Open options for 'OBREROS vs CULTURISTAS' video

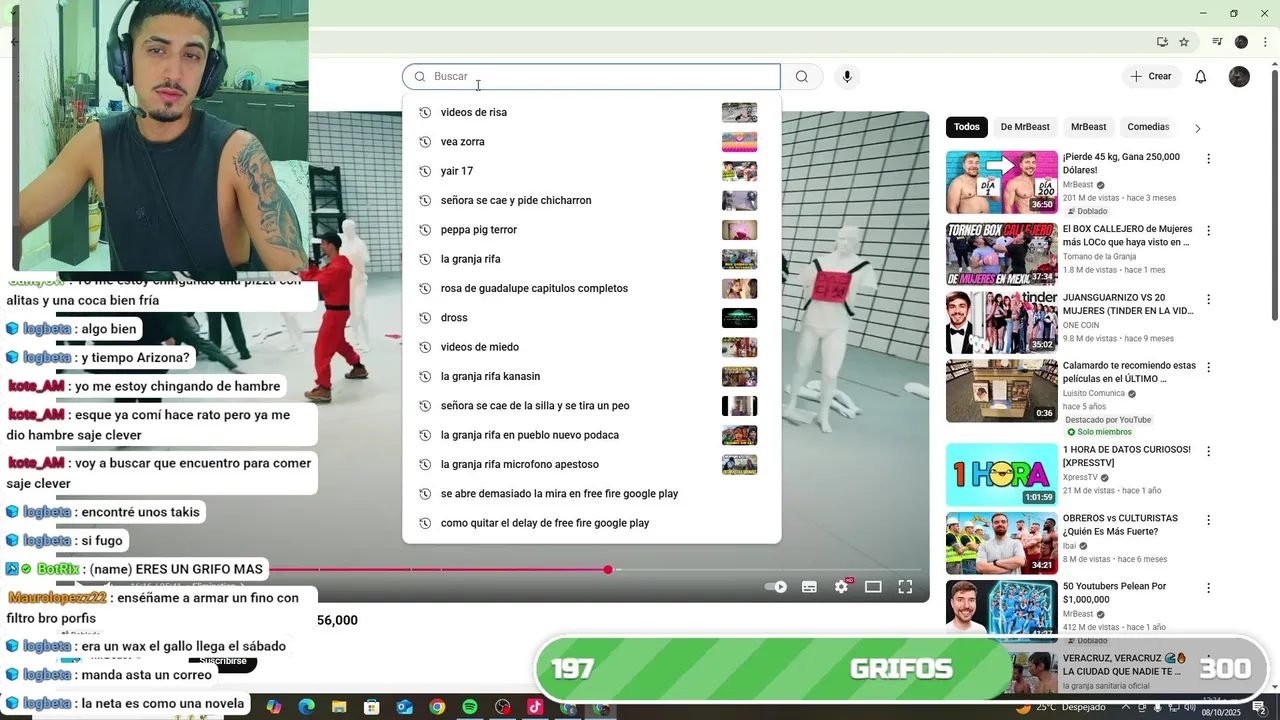point(1208,520)
